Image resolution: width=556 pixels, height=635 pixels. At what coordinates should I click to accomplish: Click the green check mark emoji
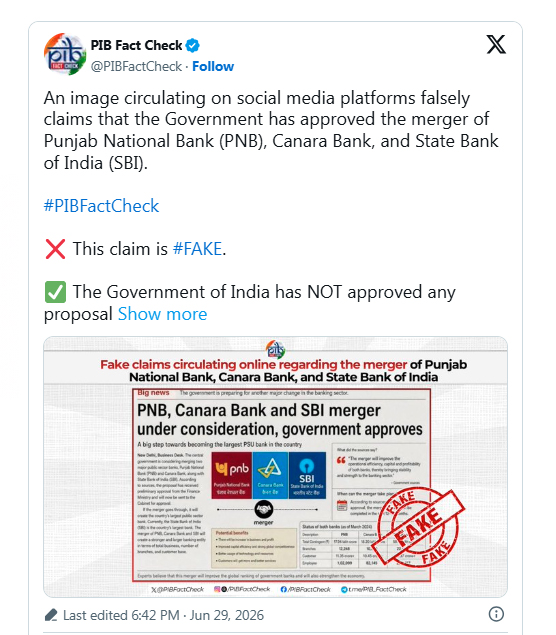tap(55, 292)
